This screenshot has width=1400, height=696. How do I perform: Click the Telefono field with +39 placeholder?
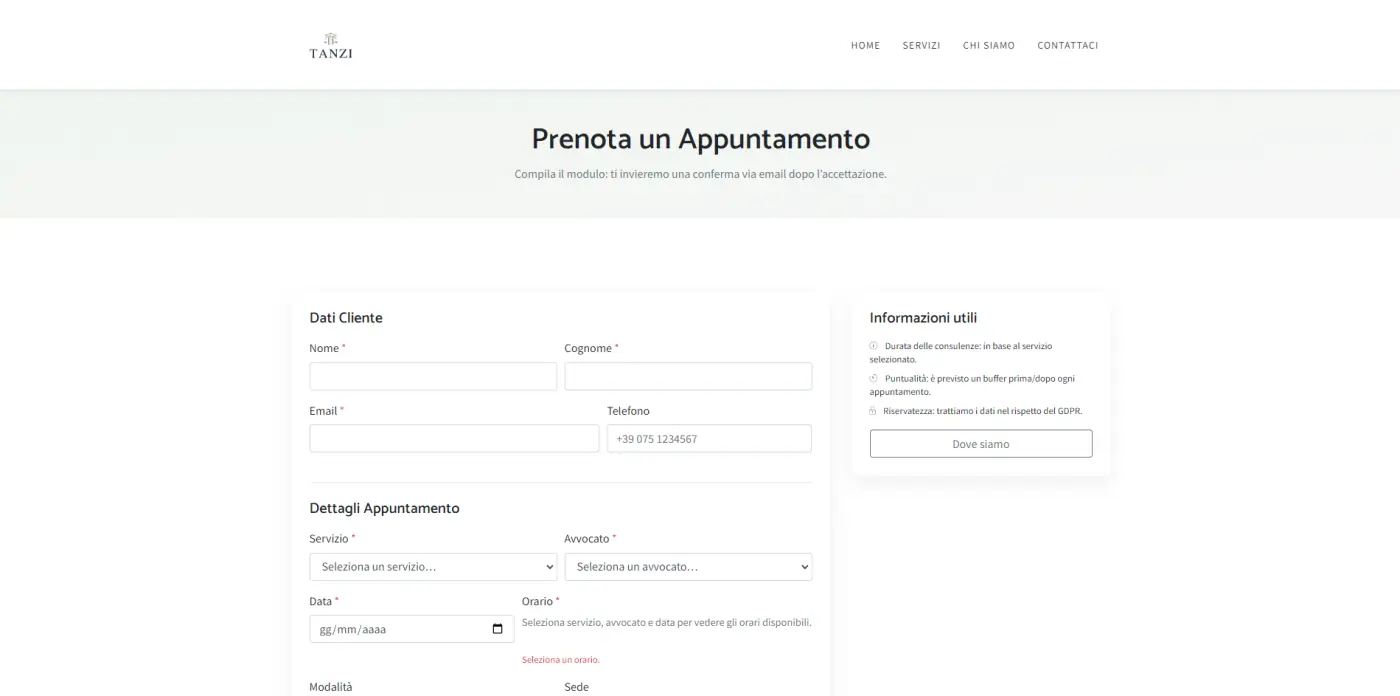(709, 438)
